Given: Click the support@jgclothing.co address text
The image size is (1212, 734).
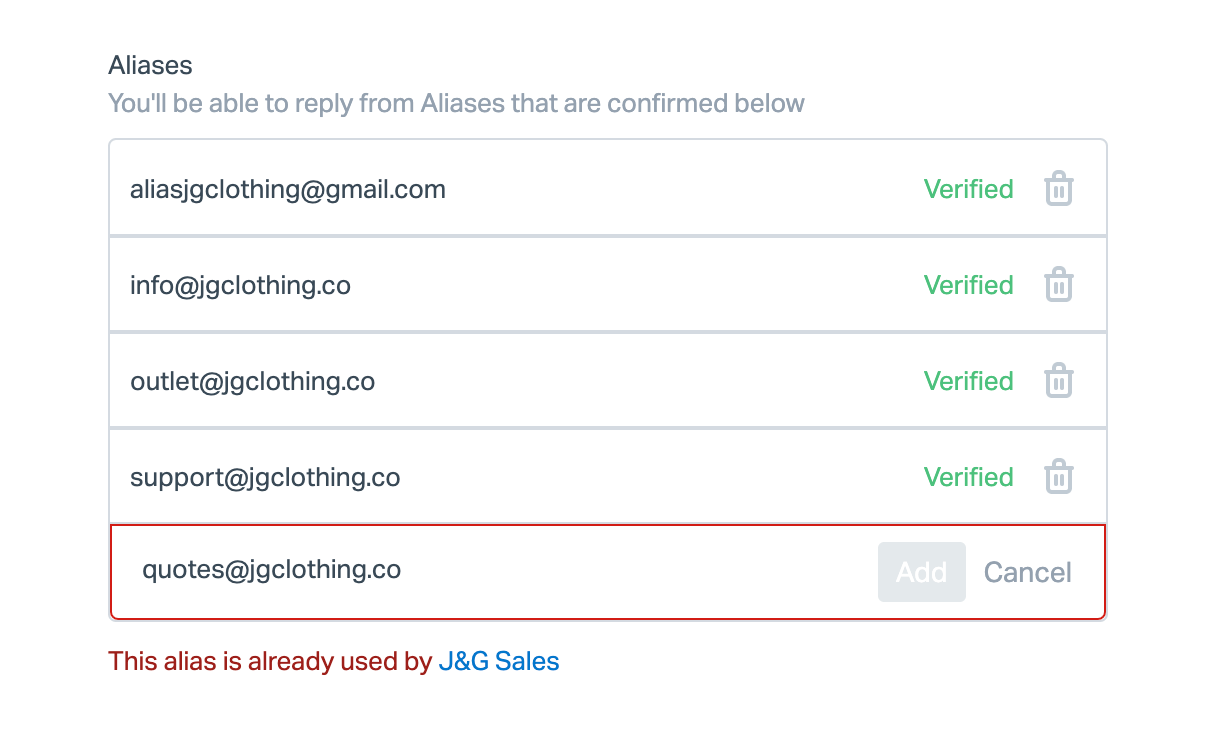Looking at the screenshot, I should pos(265,477).
